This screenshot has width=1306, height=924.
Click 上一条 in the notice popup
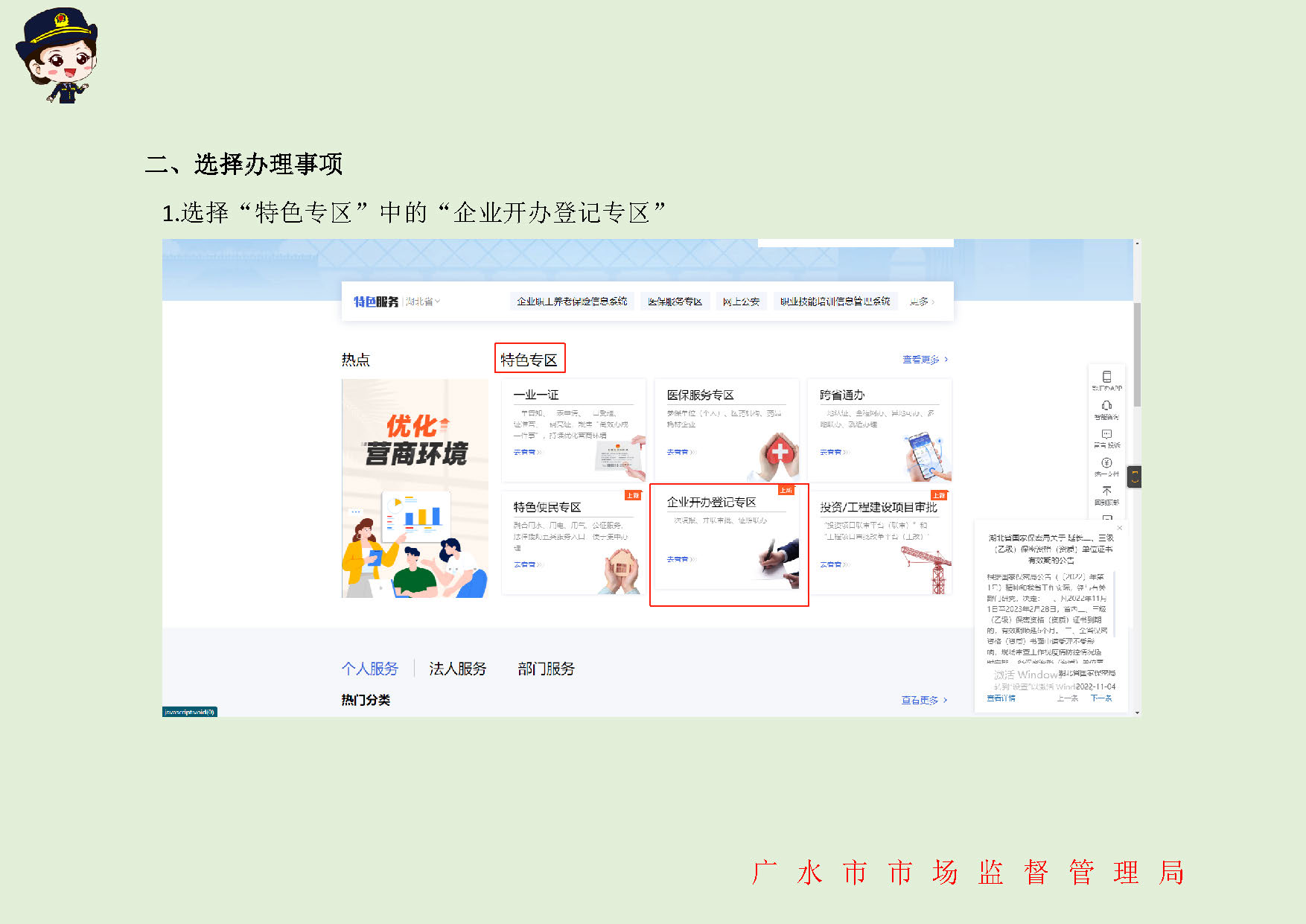click(x=1067, y=698)
